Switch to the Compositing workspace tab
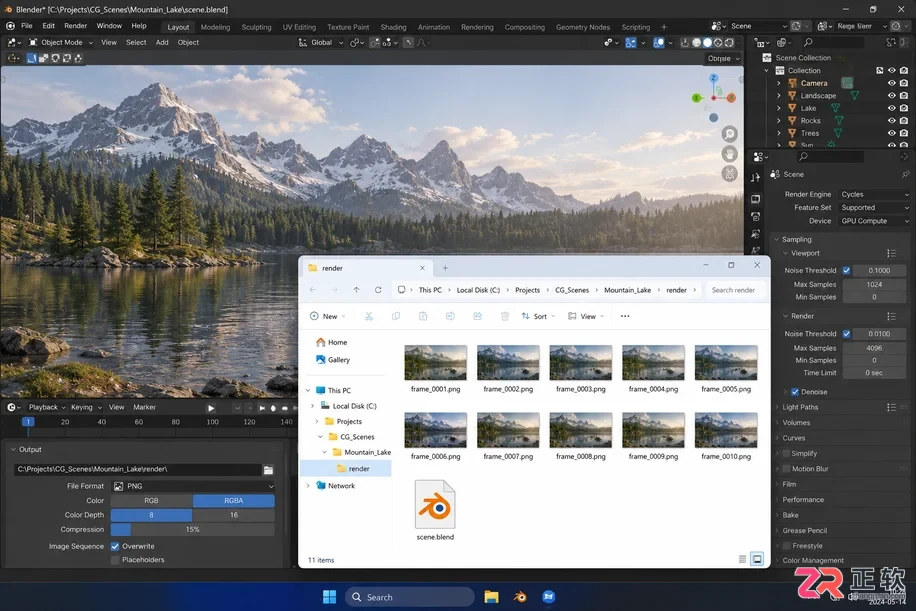Image resolution: width=916 pixels, height=611 pixels. click(524, 27)
